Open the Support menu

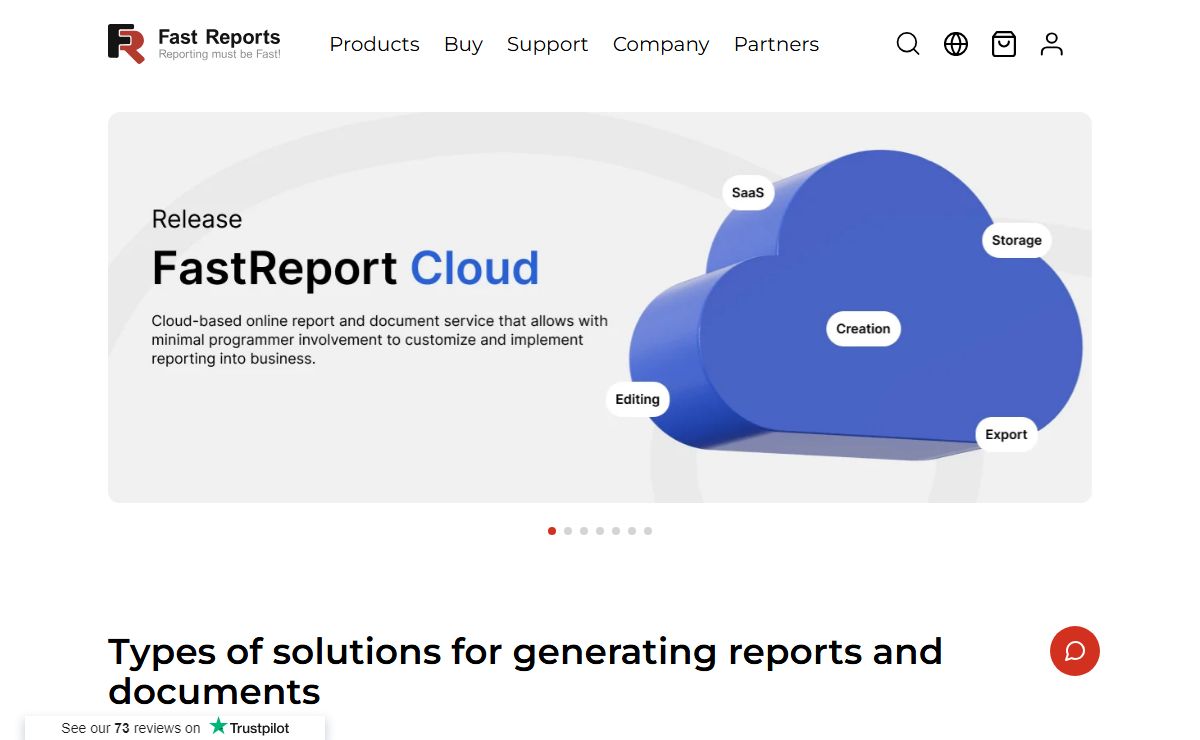pos(547,44)
